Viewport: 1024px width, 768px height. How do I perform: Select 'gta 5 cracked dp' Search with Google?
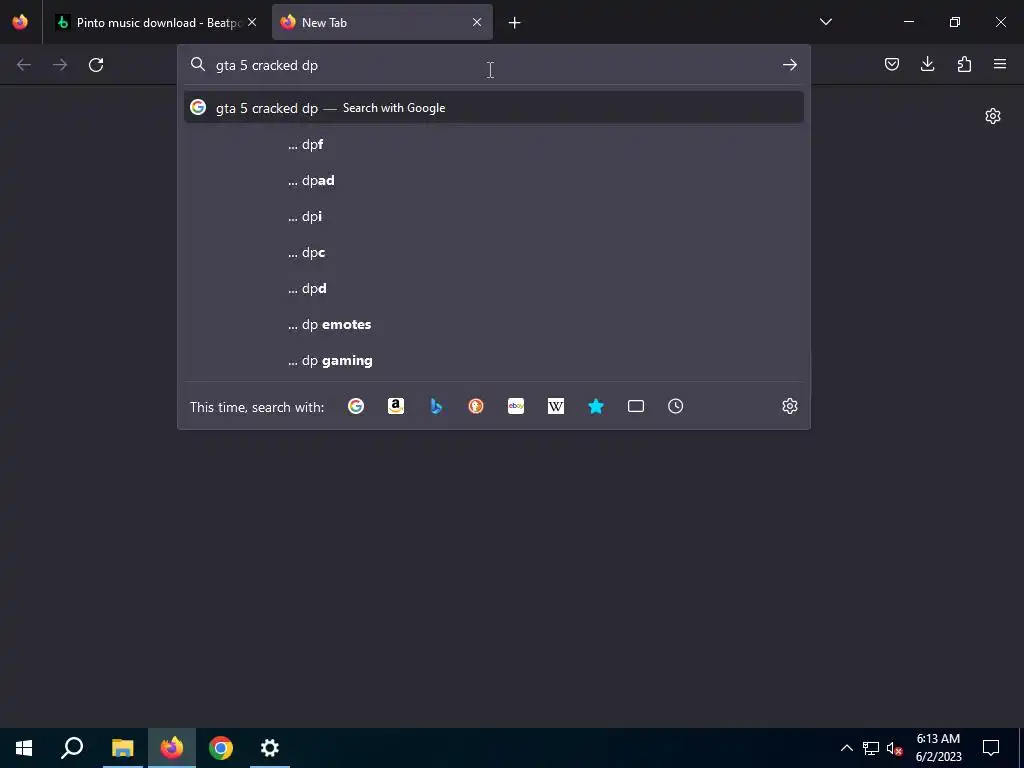click(x=494, y=108)
